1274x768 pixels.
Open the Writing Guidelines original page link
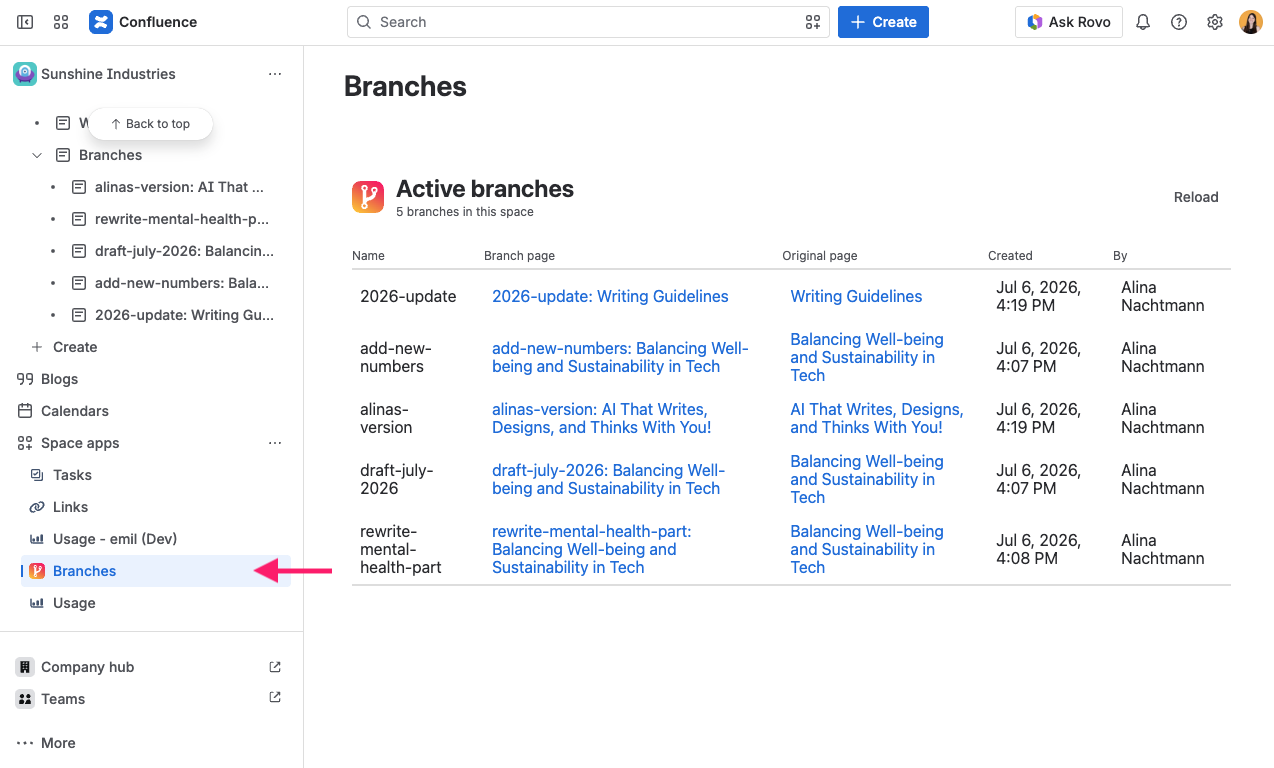pyautogui.click(x=856, y=296)
